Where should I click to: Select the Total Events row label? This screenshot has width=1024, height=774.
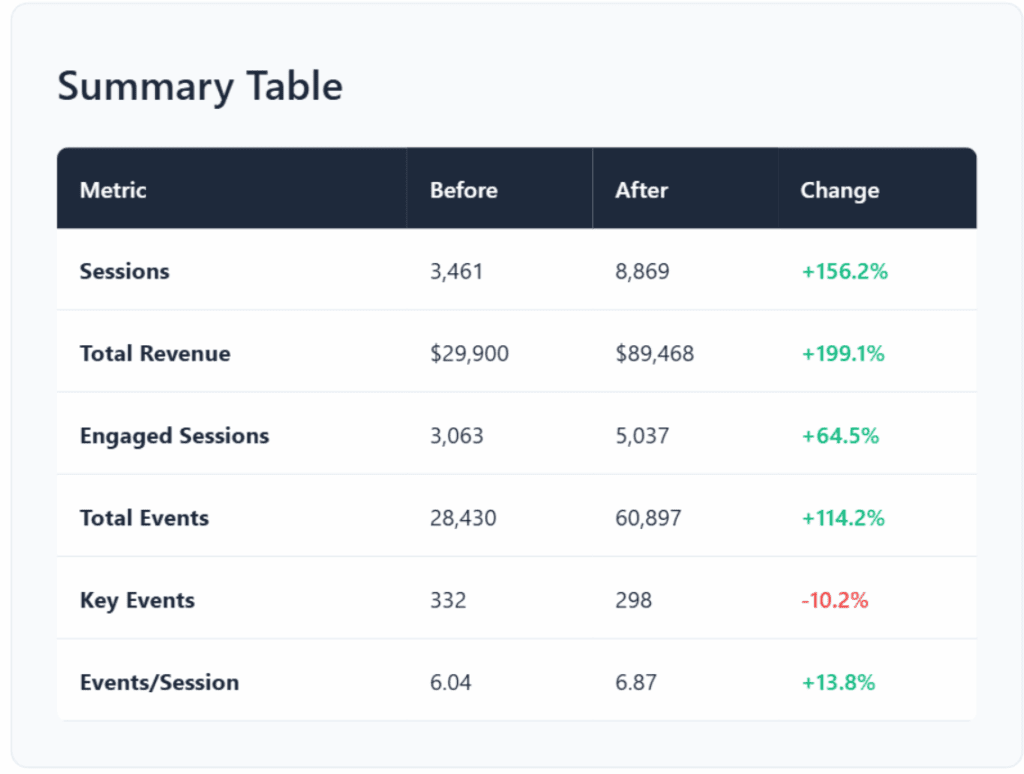pos(144,518)
